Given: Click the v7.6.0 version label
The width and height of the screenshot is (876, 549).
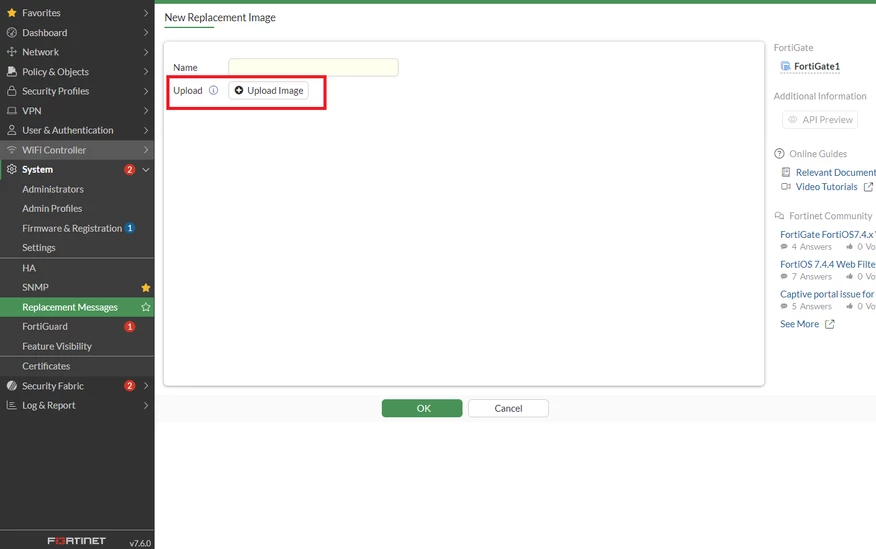Looking at the screenshot, I should click(140, 543).
